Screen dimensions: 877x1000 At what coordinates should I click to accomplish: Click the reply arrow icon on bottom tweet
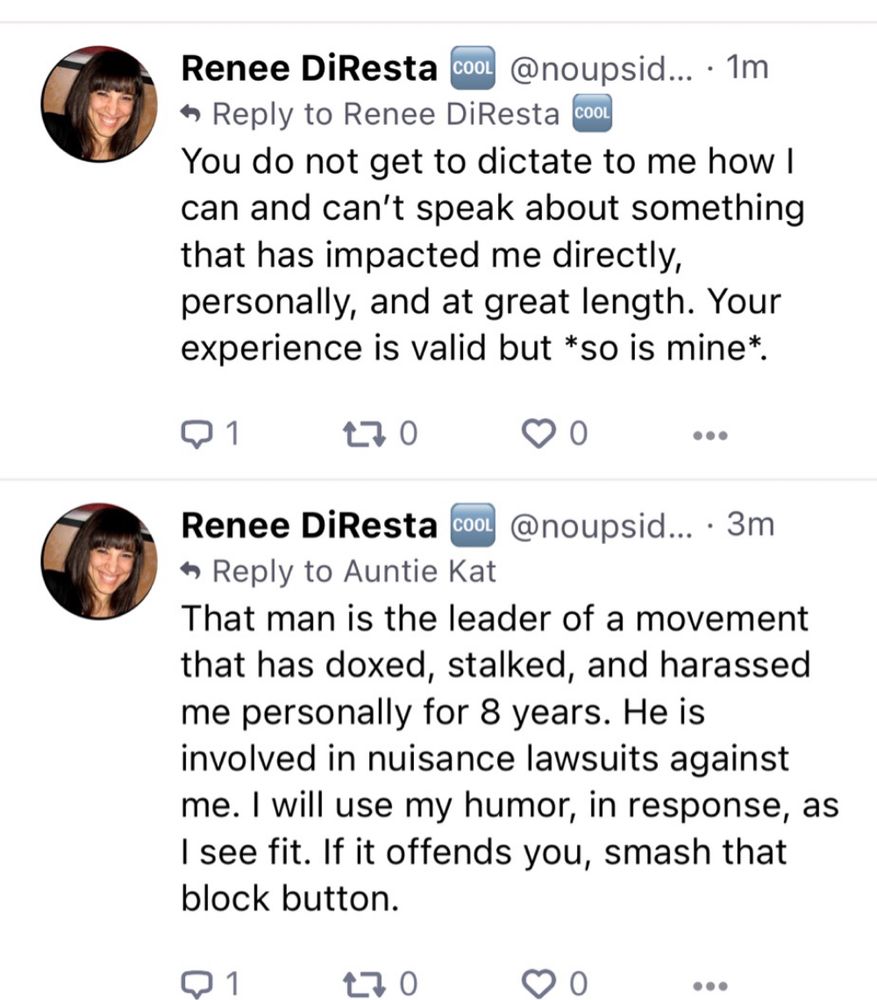[x=192, y=571]
